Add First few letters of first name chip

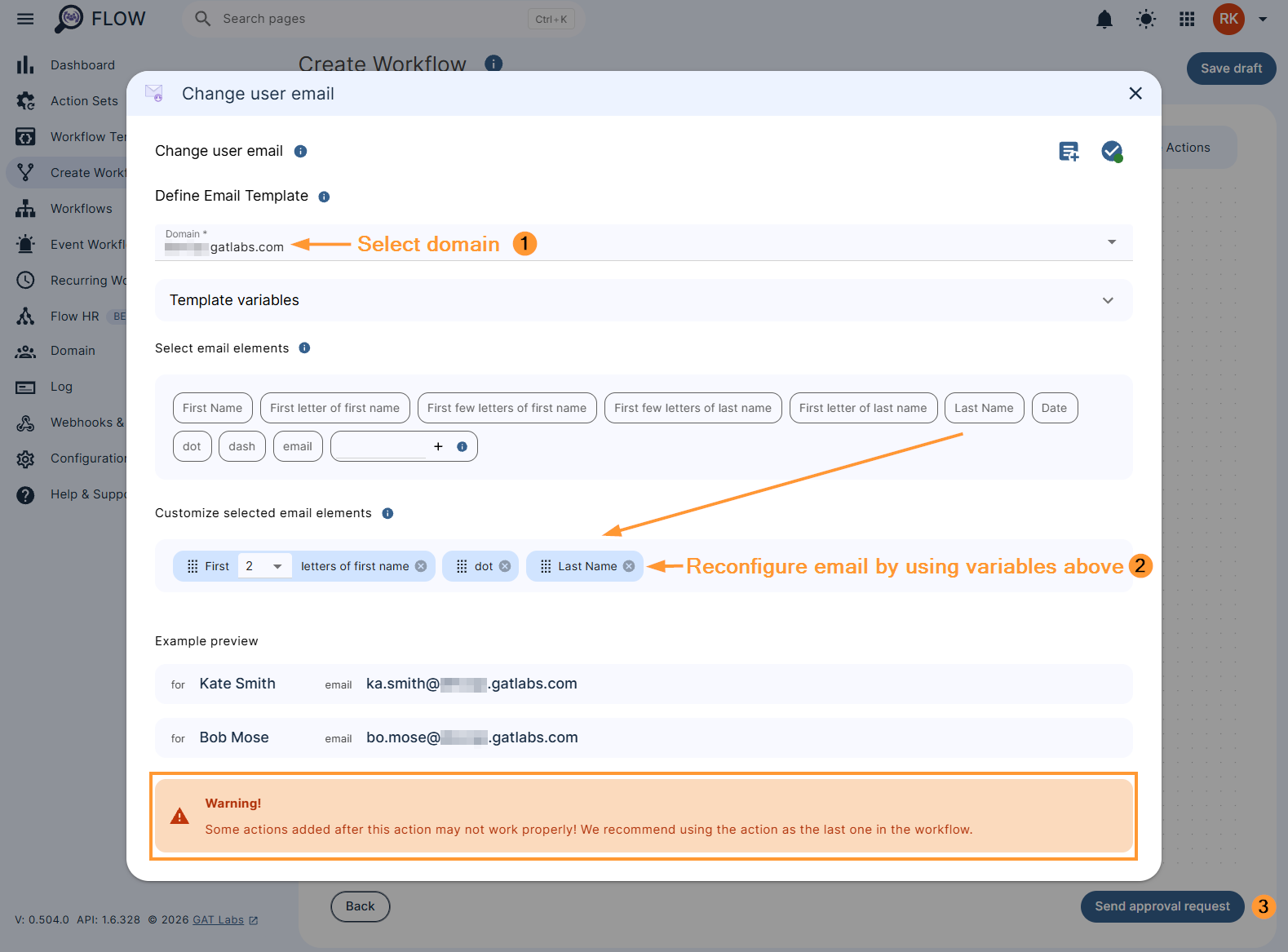tap(507, 408)
